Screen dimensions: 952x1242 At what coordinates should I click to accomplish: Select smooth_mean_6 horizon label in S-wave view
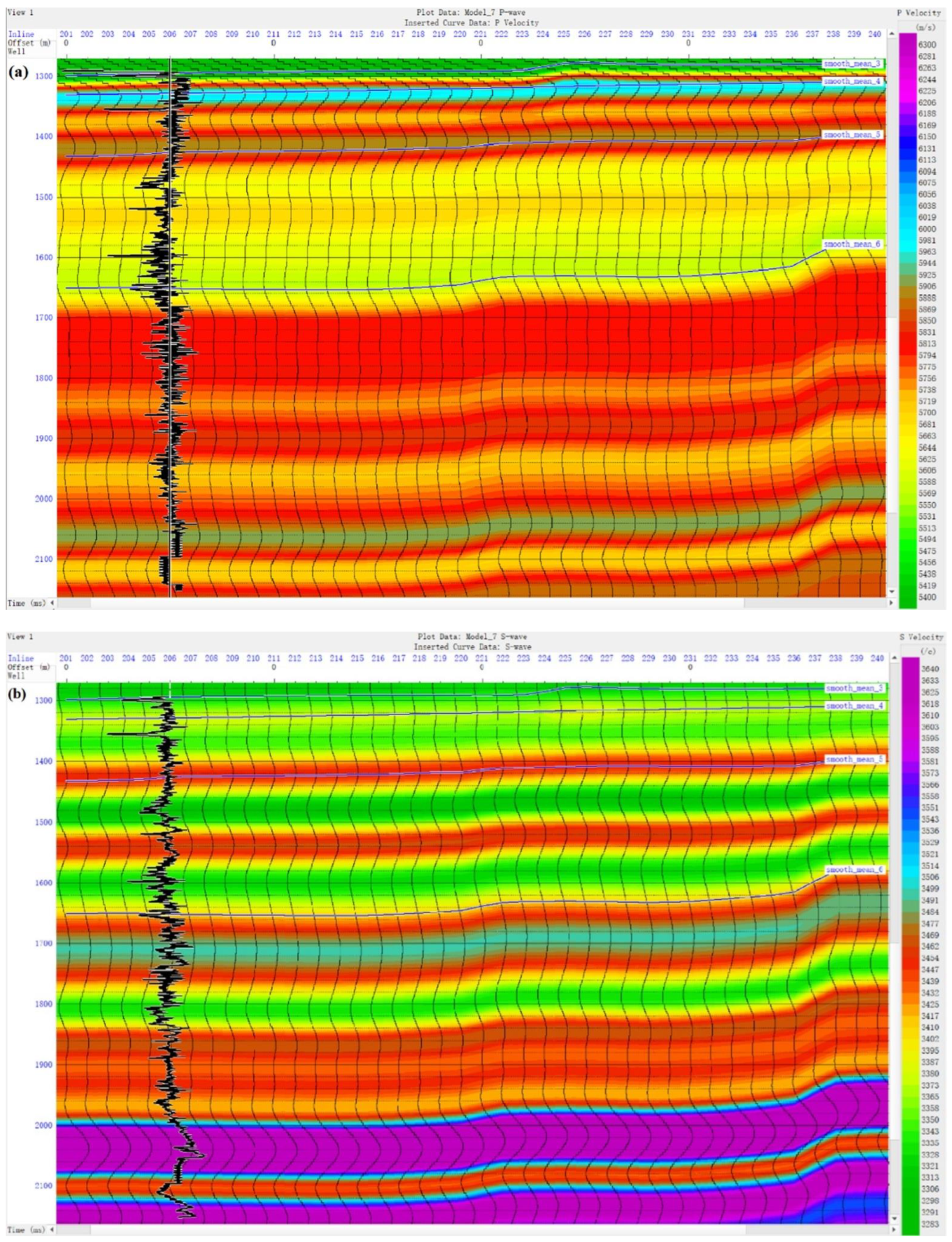point(854,870)
